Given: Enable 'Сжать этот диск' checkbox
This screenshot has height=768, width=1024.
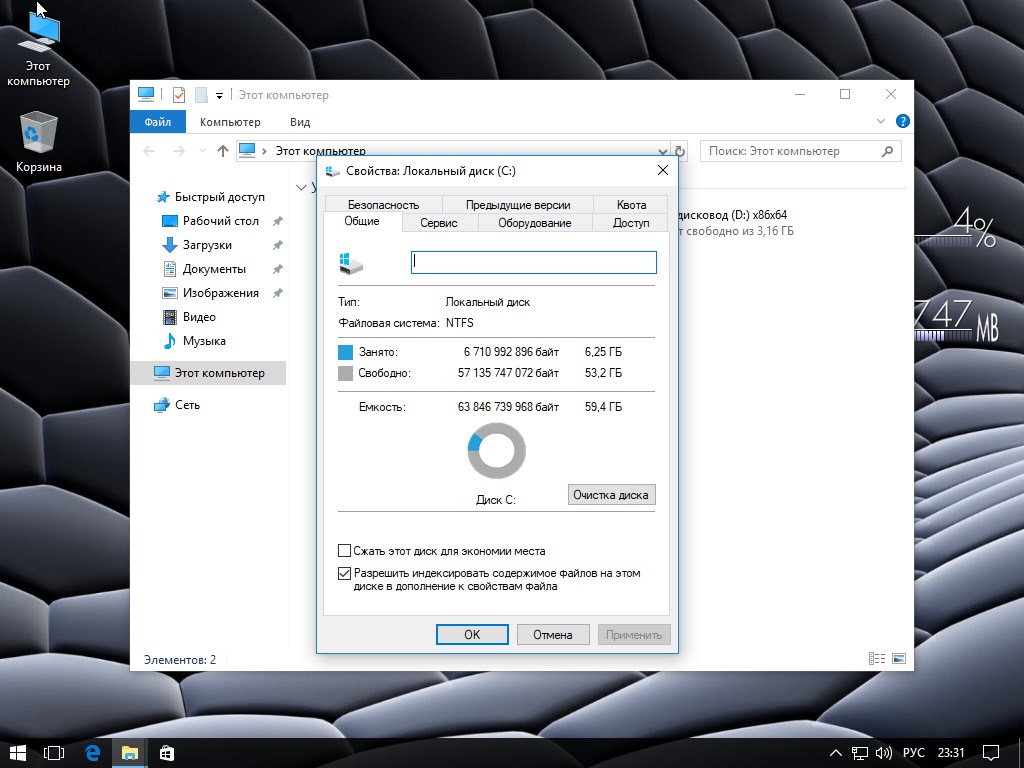Looking at the screenshot, I should point(345,551).
